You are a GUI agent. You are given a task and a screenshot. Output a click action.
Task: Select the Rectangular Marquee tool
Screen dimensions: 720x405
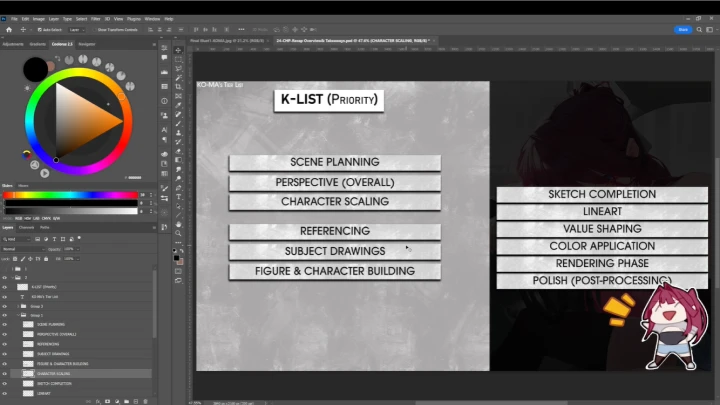179,59
